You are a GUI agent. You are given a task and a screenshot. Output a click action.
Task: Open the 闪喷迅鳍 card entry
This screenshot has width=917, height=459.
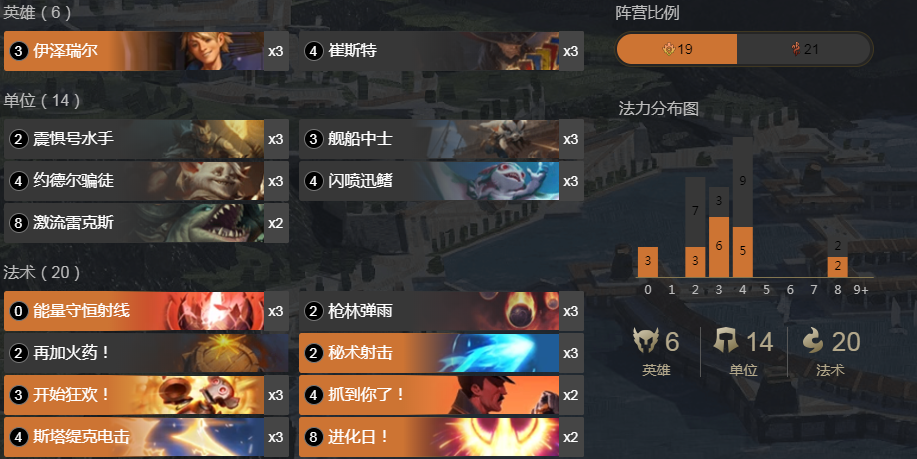coord(441,181)
